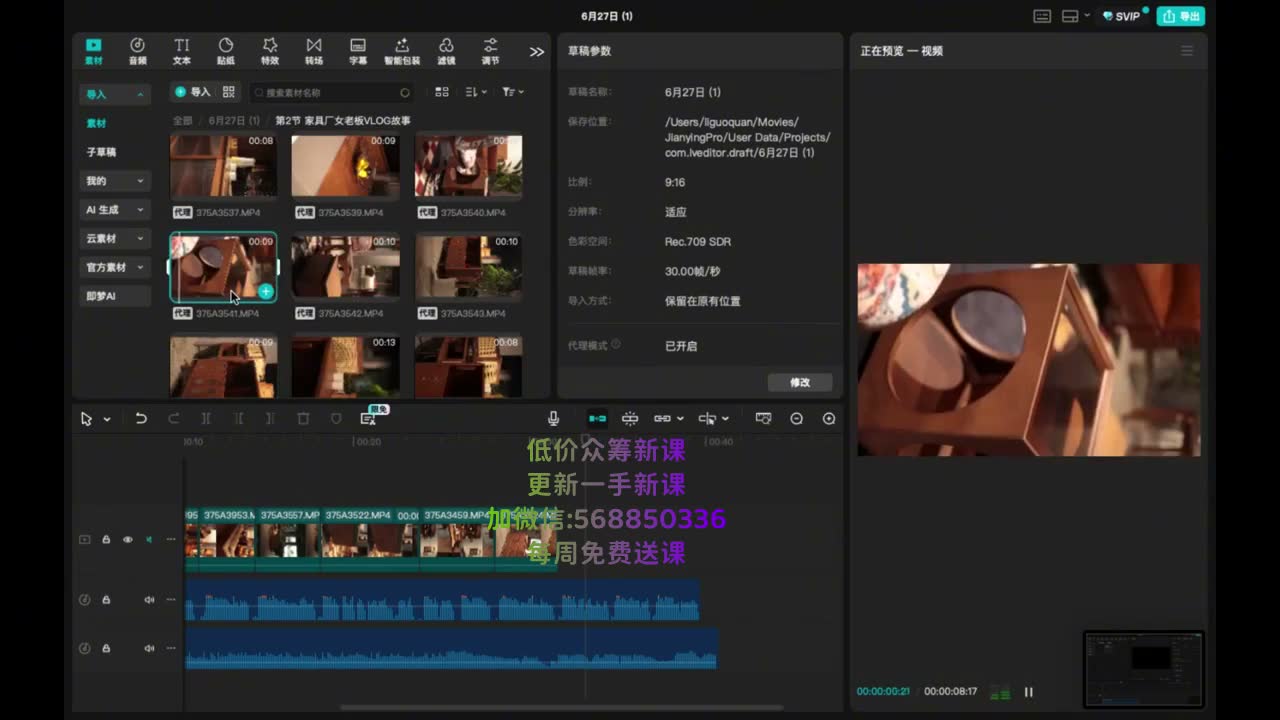Select clip thumbnail 375A3539.MP4
Image resolution: width=1280 pixels, height=720 pixels.
click(345, 166)
